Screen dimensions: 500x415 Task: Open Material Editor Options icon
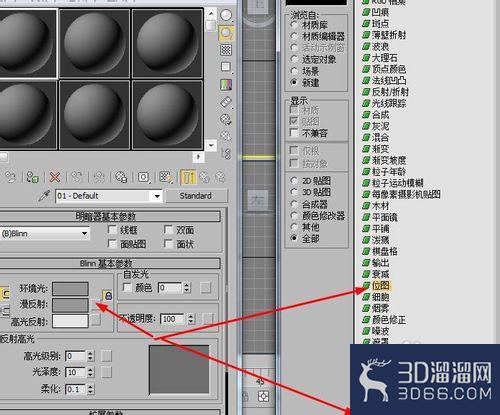click(x=226, y=119)
